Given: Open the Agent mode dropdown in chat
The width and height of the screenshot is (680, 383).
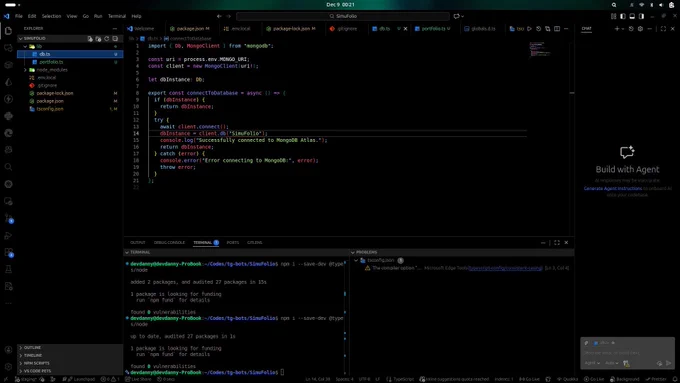Looking at the screenshot, I should 592,363.
